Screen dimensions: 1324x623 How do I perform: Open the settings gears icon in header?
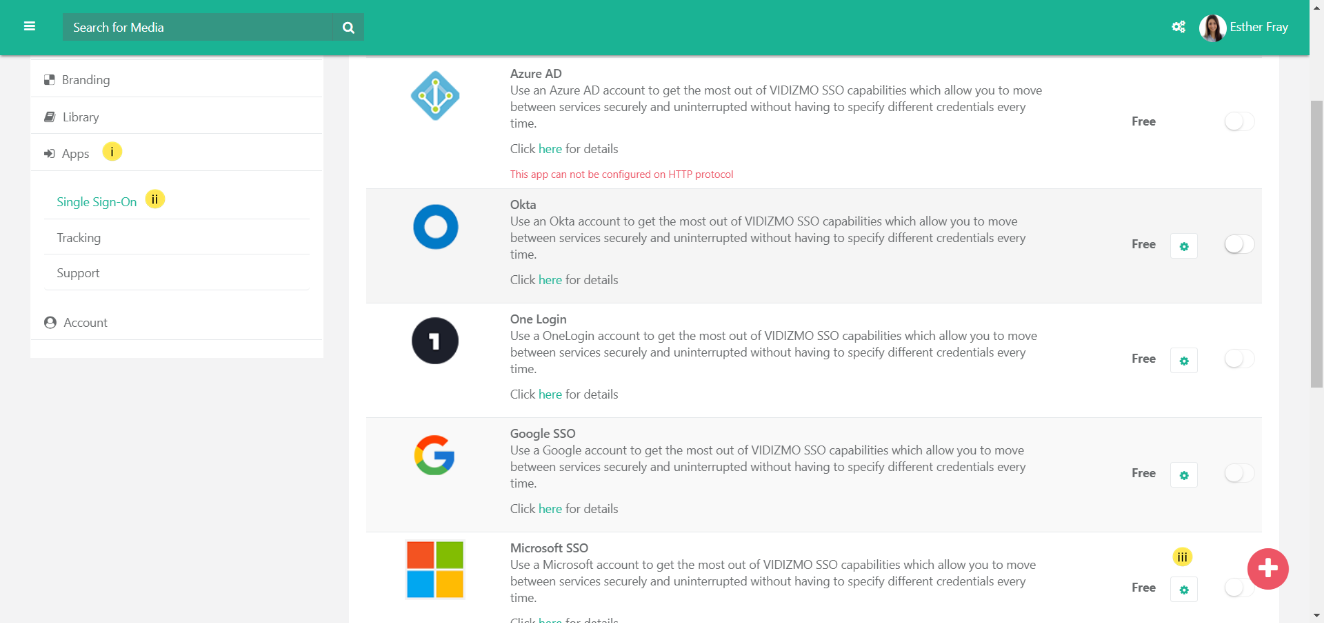tap(1178, 27)
